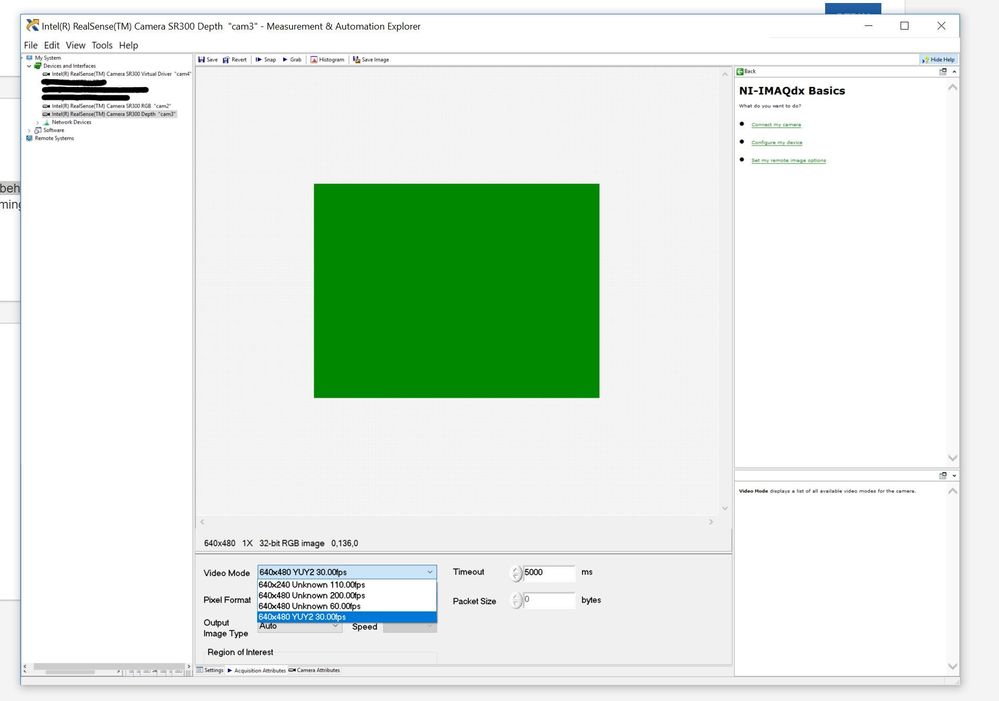Choose 640x480 Unknown 60.00fps video mode
The height and width of the screenshot is (701, 999).
pyautogui.click(x=347, y=606)
